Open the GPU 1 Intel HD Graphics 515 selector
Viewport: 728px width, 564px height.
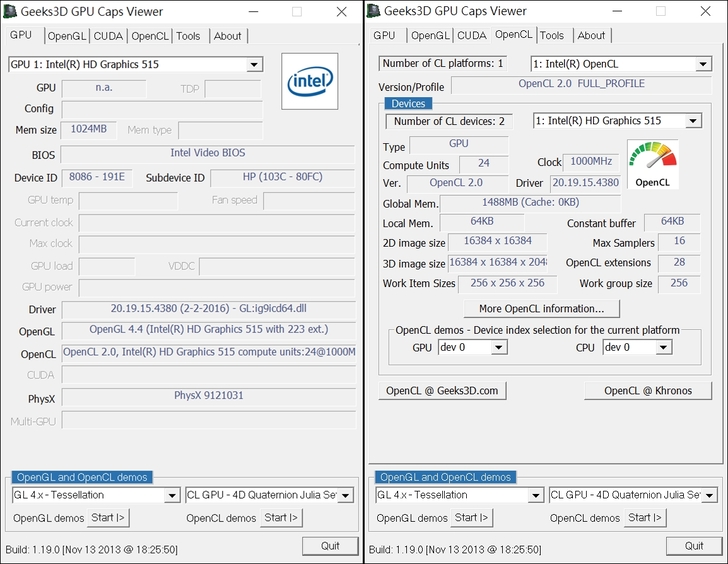[x=135, y=65]
